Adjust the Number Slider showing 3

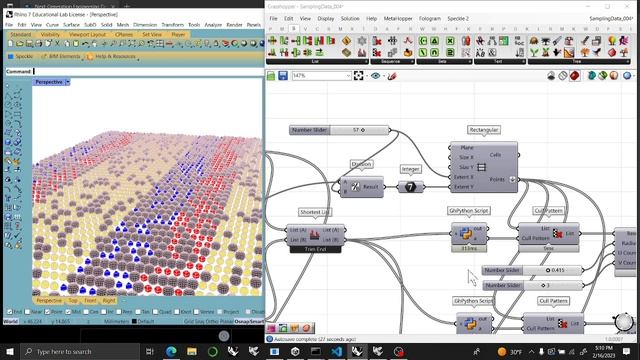pos(533,286)
